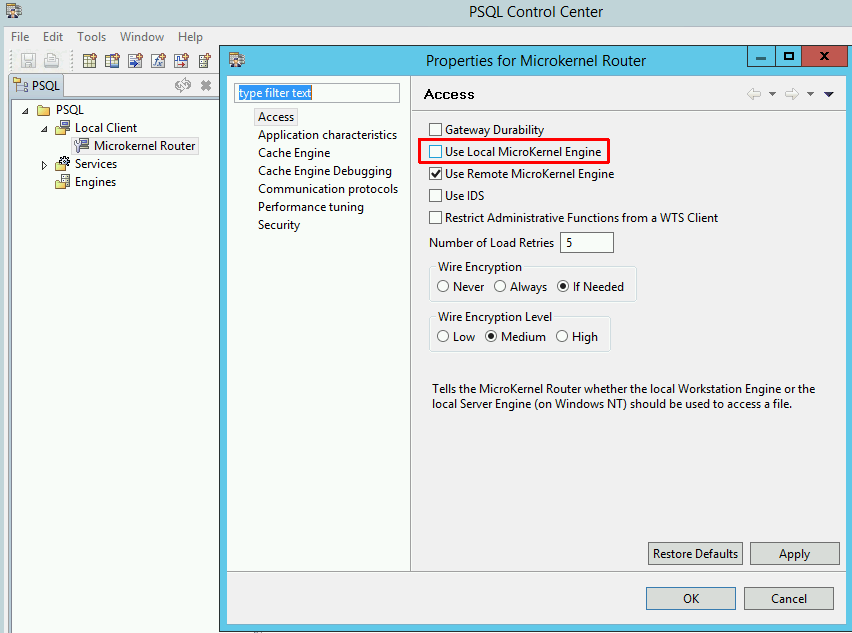Collapse the PSQL root tree node
Screen dimensions: 852x633
pos(25,111)
